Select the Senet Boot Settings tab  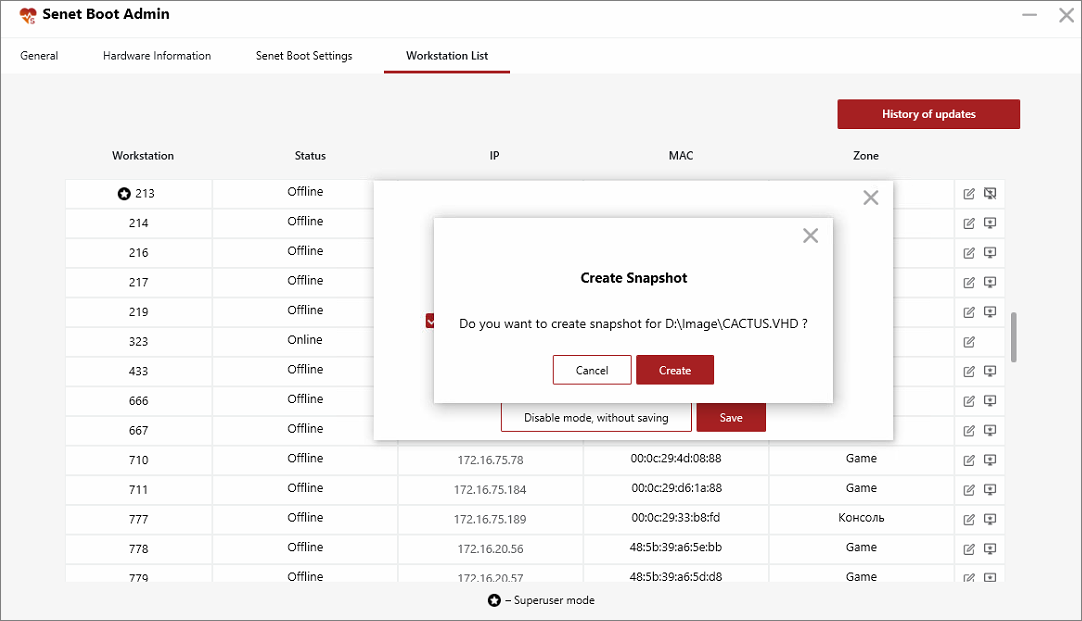pyautogui.click(x=304, y=56)
